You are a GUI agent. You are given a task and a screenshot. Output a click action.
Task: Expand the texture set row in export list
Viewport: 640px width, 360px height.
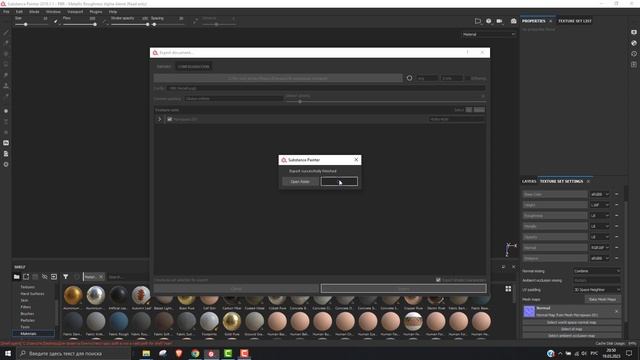(x=159, y=119)
